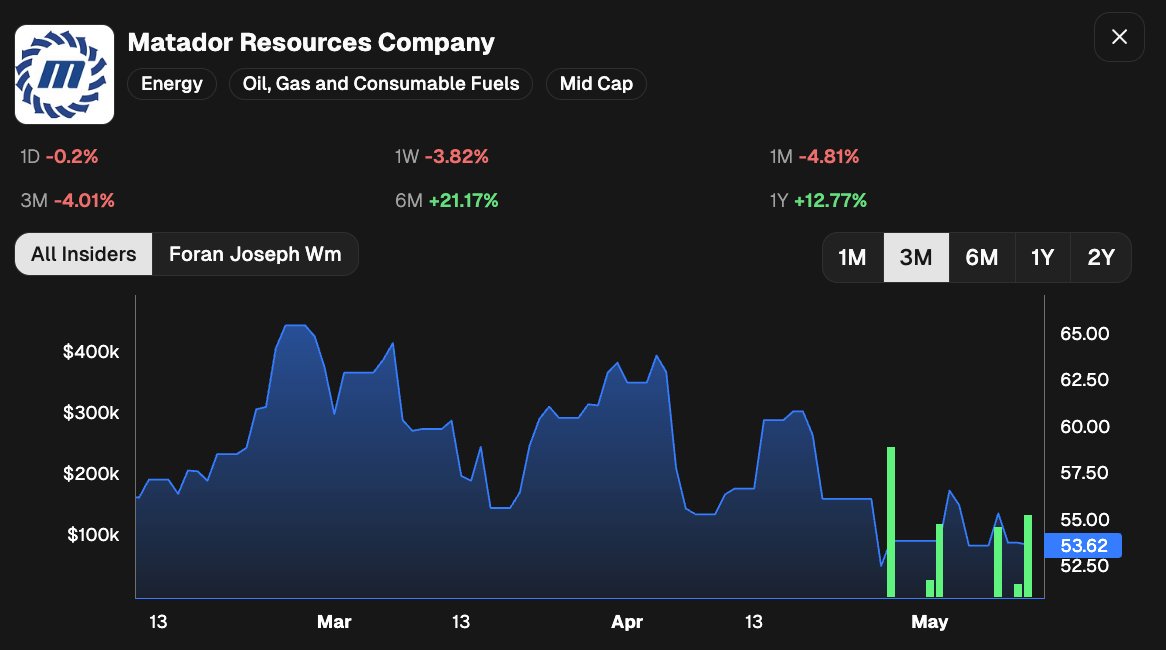The width and height of the screenshot is (1166, 650).
Task: Click the 1W -3.82% performance figure
Action: pyautogui.click(x=442, y=157)
